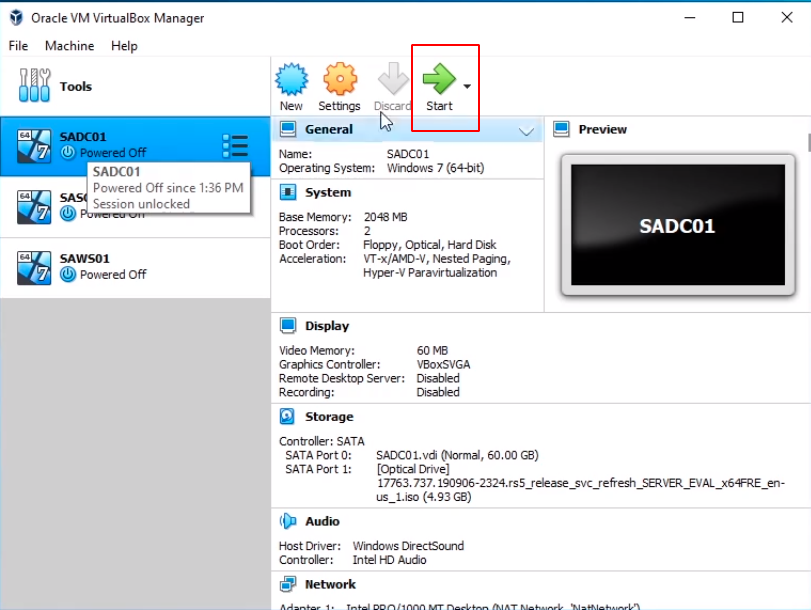Viewport: 811px width, 610px height.
Task: Expand the Start button dropdown arrow
Action: (x=467, y=87)
